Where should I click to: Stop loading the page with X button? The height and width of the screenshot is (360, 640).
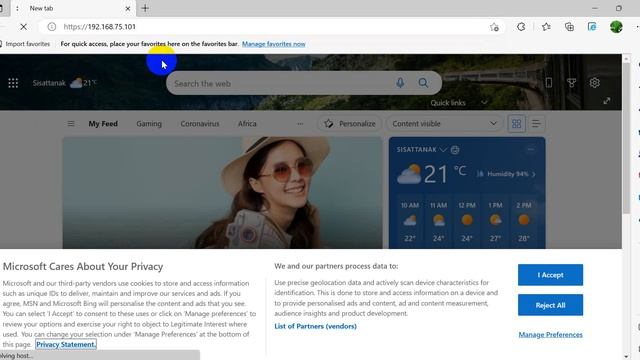click(24, 27)
